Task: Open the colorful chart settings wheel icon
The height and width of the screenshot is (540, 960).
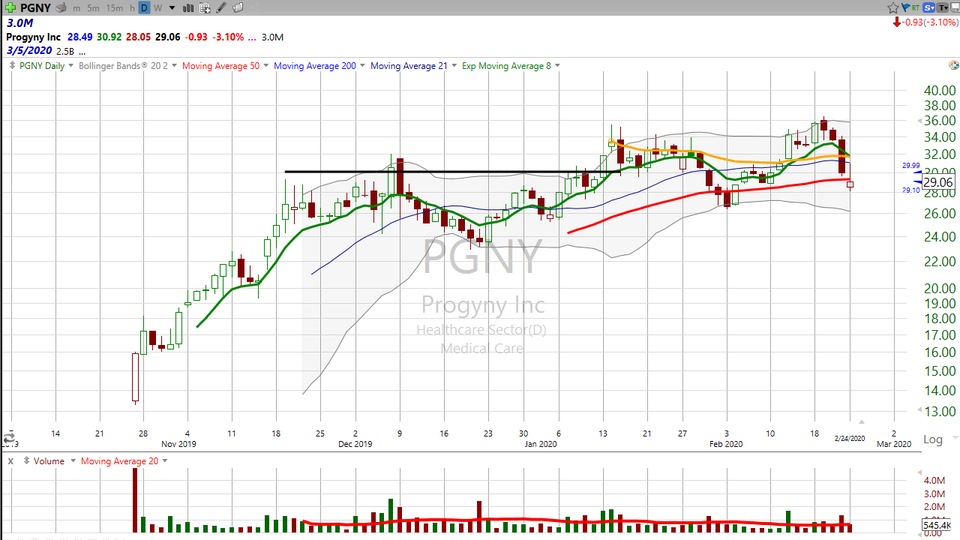Action: coord(953,66)
